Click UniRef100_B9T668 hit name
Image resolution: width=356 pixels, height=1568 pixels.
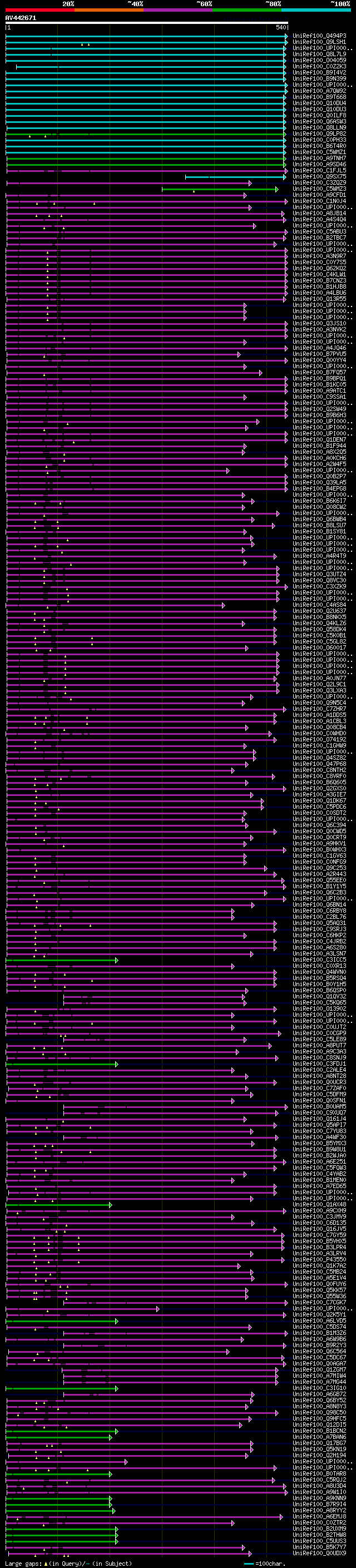(x=319, y=97)
